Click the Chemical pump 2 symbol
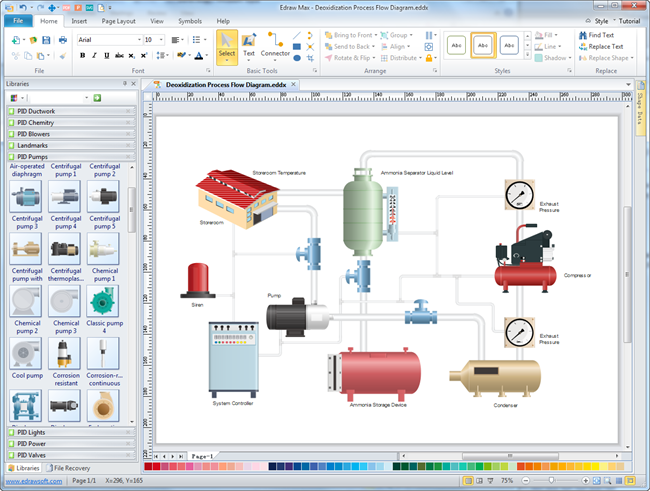Viewport: 650px width, 491px height. coord(26,301)
